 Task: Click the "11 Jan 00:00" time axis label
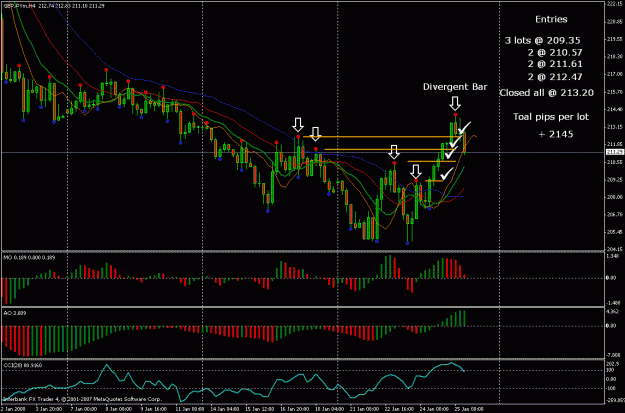coord(190,409)
